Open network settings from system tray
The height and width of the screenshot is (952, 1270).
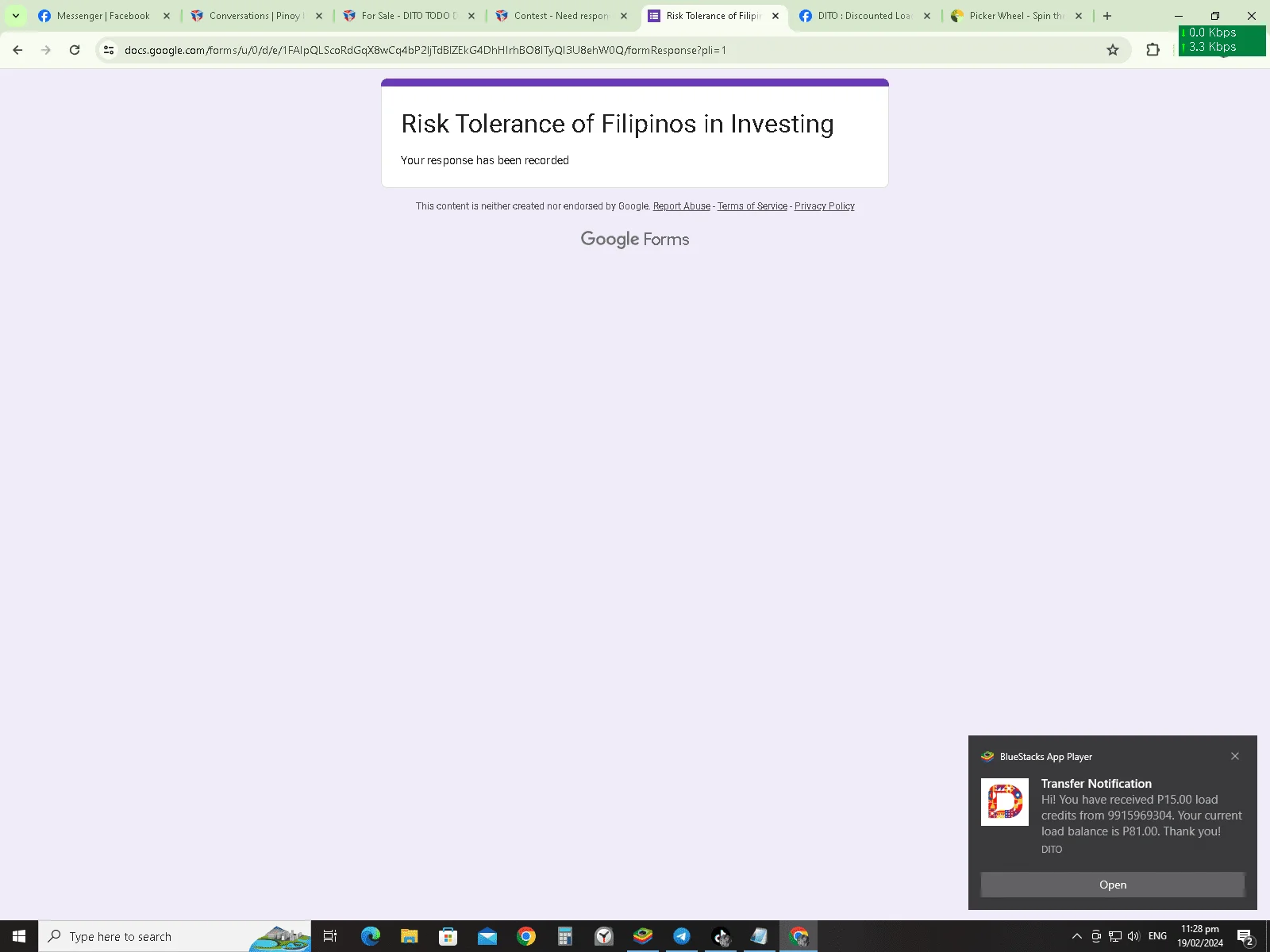(1115, 936)
